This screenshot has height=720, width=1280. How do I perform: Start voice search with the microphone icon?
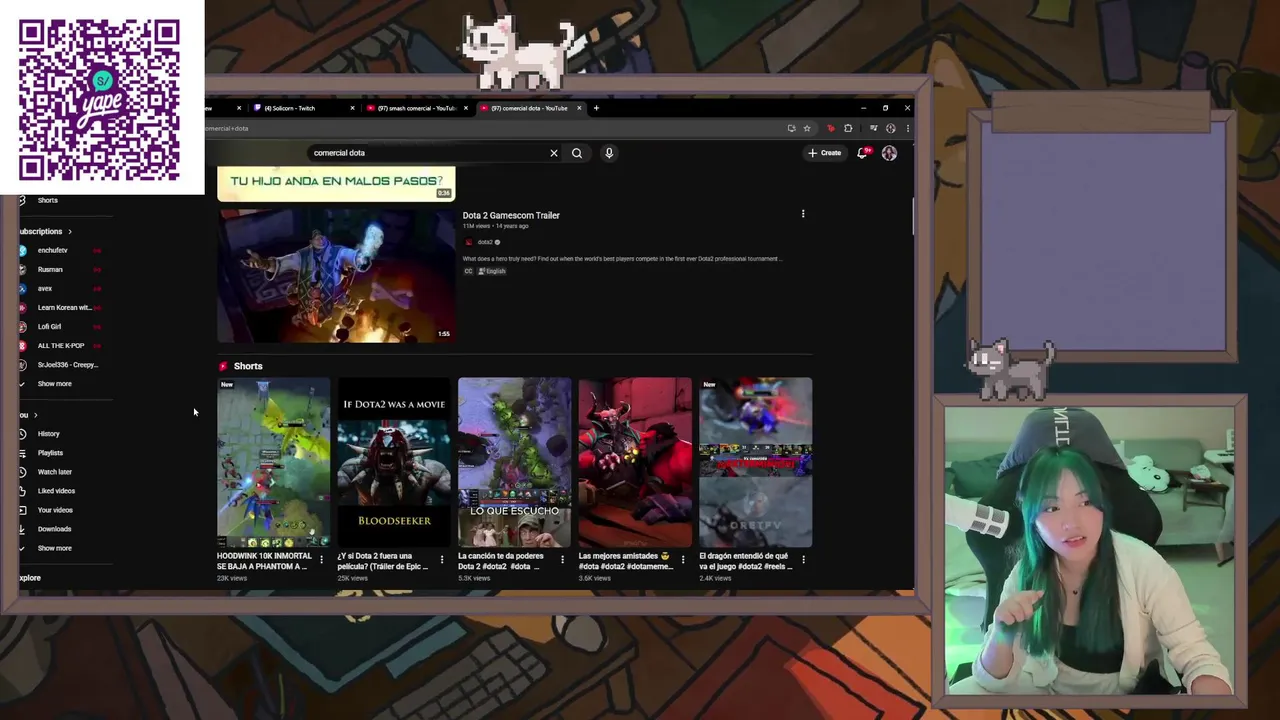point(609,153)
